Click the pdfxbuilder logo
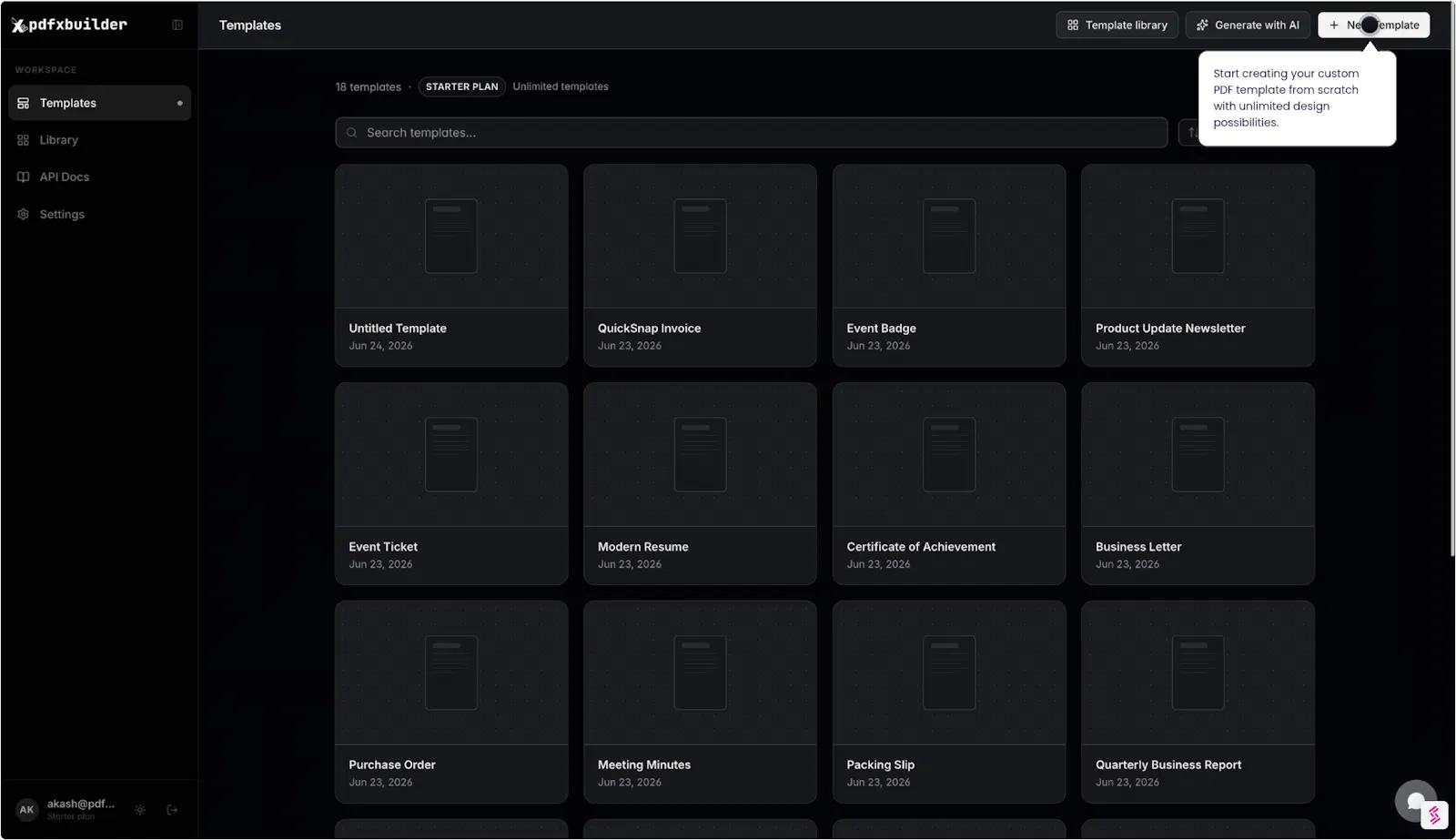Image resolution: width=1456 pixels, height=840 pixels. (x=69, y=25)
